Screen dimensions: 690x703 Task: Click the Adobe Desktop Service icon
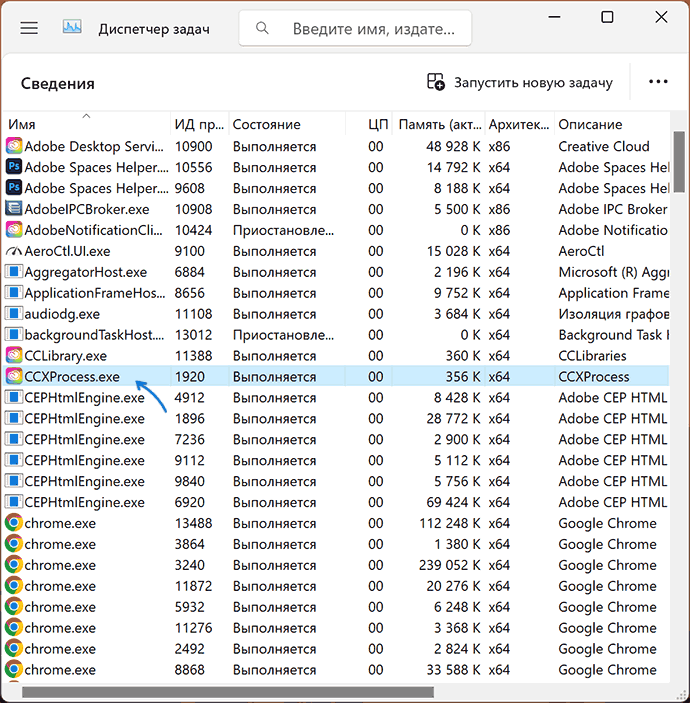tap(14, 146)
